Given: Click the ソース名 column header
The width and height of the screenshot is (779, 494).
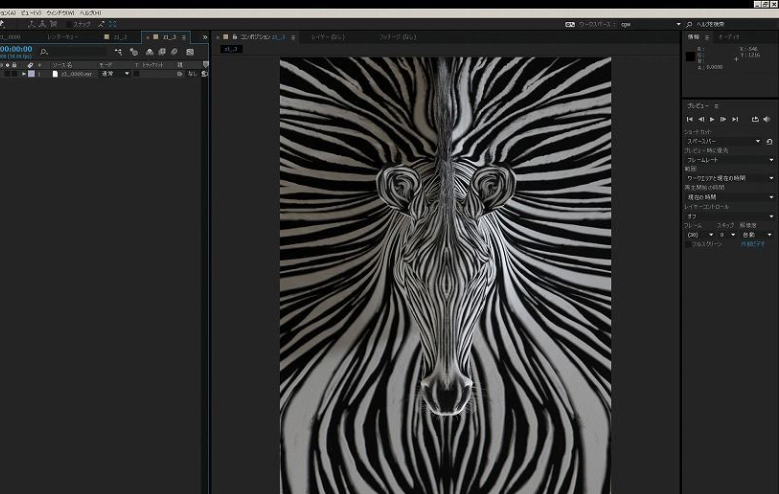Looking at the screenshot, I should (63, 65).
